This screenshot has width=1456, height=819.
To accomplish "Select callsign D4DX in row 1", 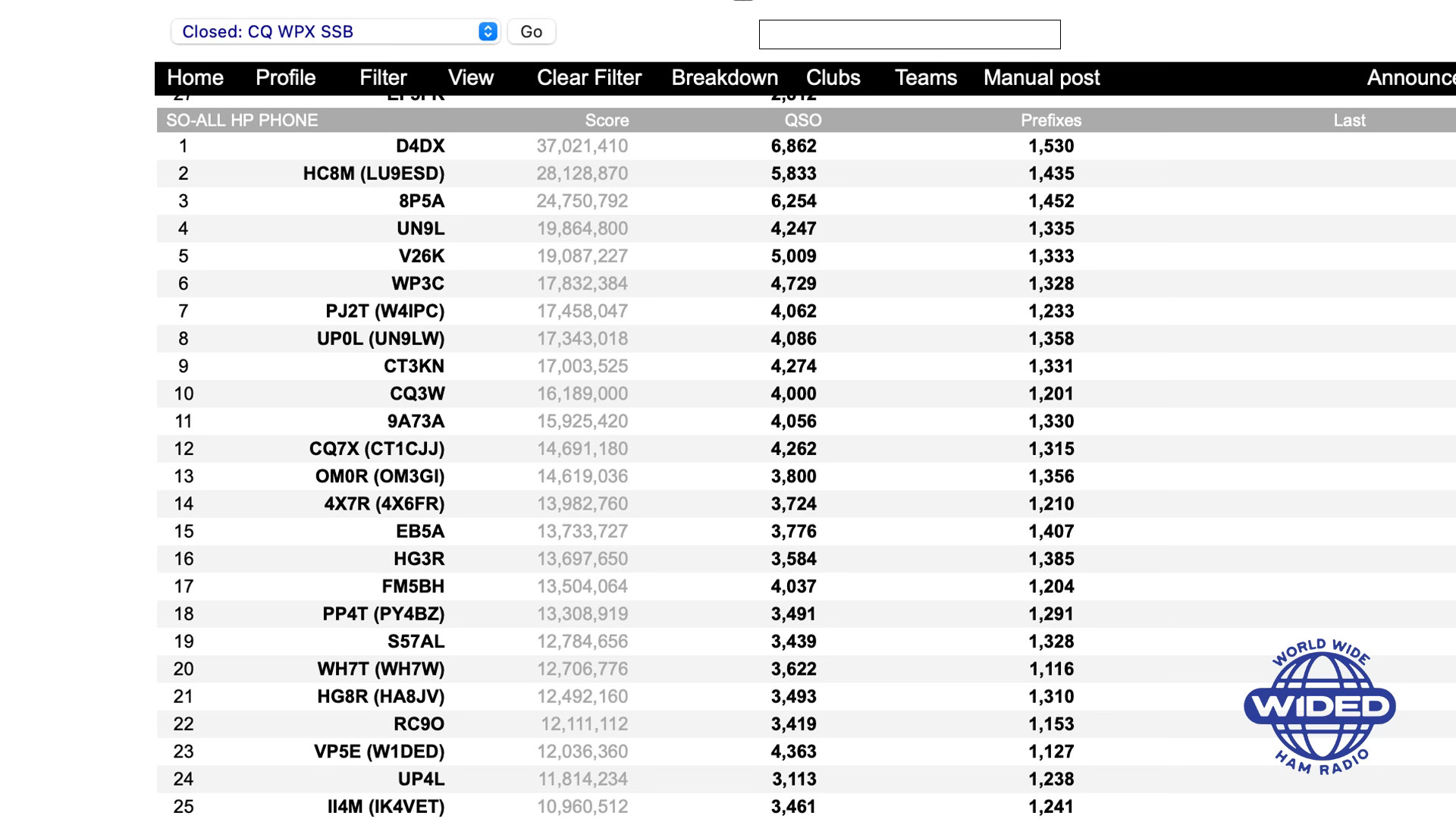I will tap(420, 146).
